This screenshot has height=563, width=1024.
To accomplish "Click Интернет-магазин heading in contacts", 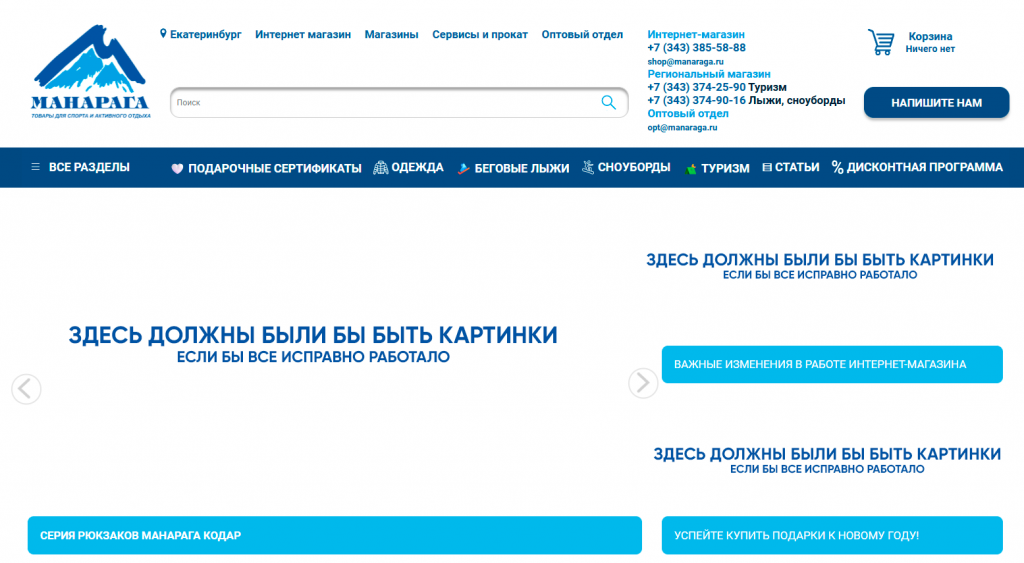I will coord(696,34).
